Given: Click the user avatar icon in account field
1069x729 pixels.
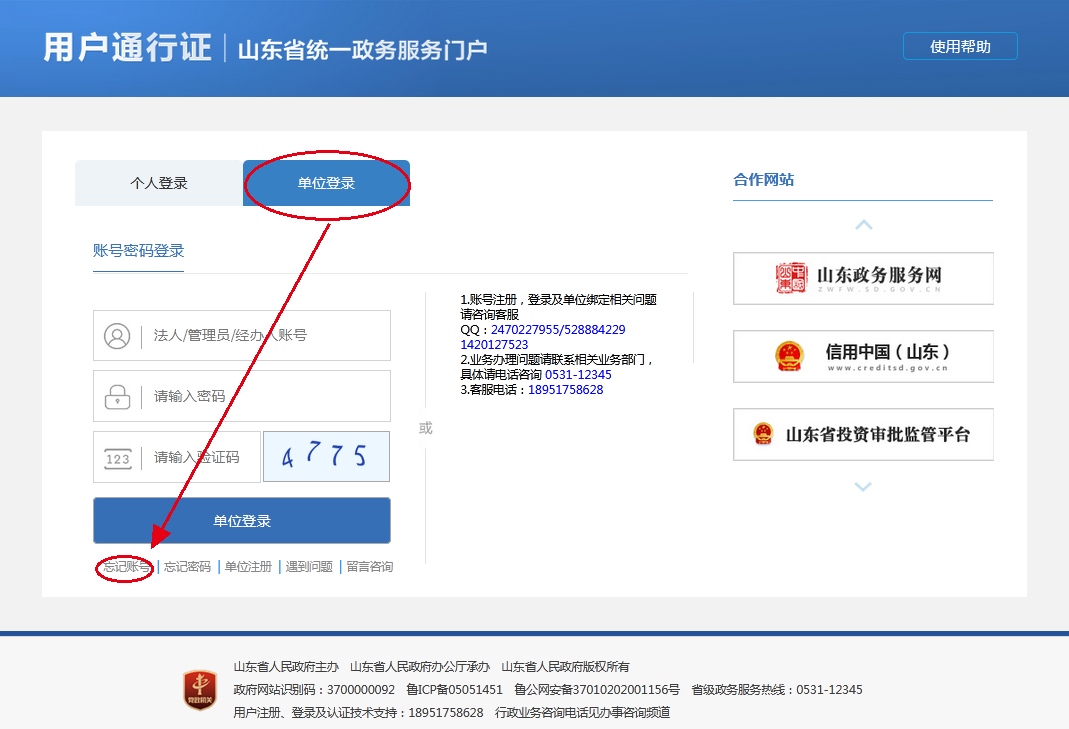Looking at the screenshot, I should click(x=117, y=336).
